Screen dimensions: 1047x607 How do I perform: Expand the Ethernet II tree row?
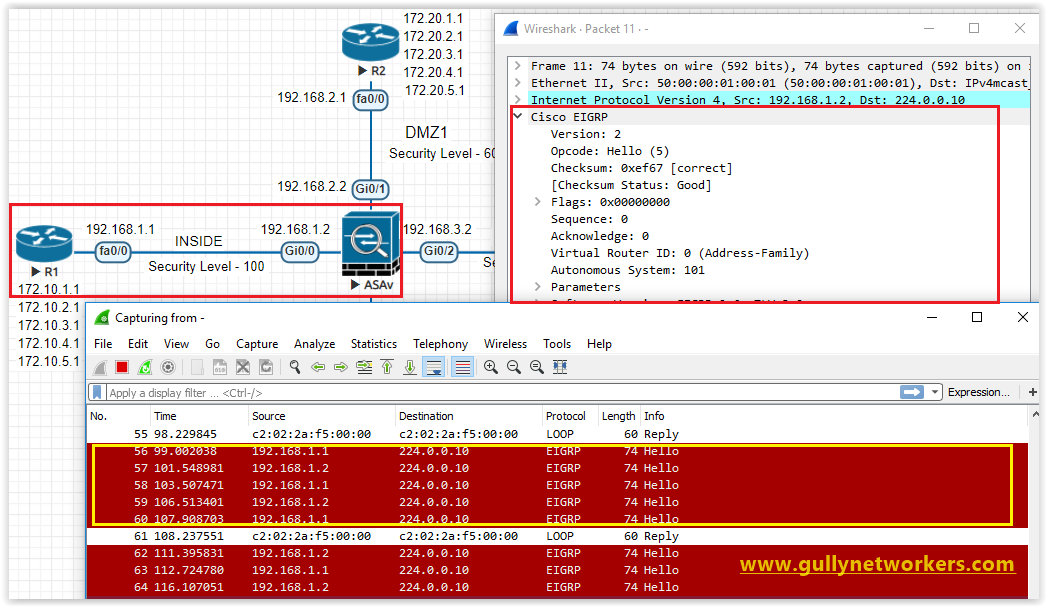pyautogui.click(x=517, y=83)
